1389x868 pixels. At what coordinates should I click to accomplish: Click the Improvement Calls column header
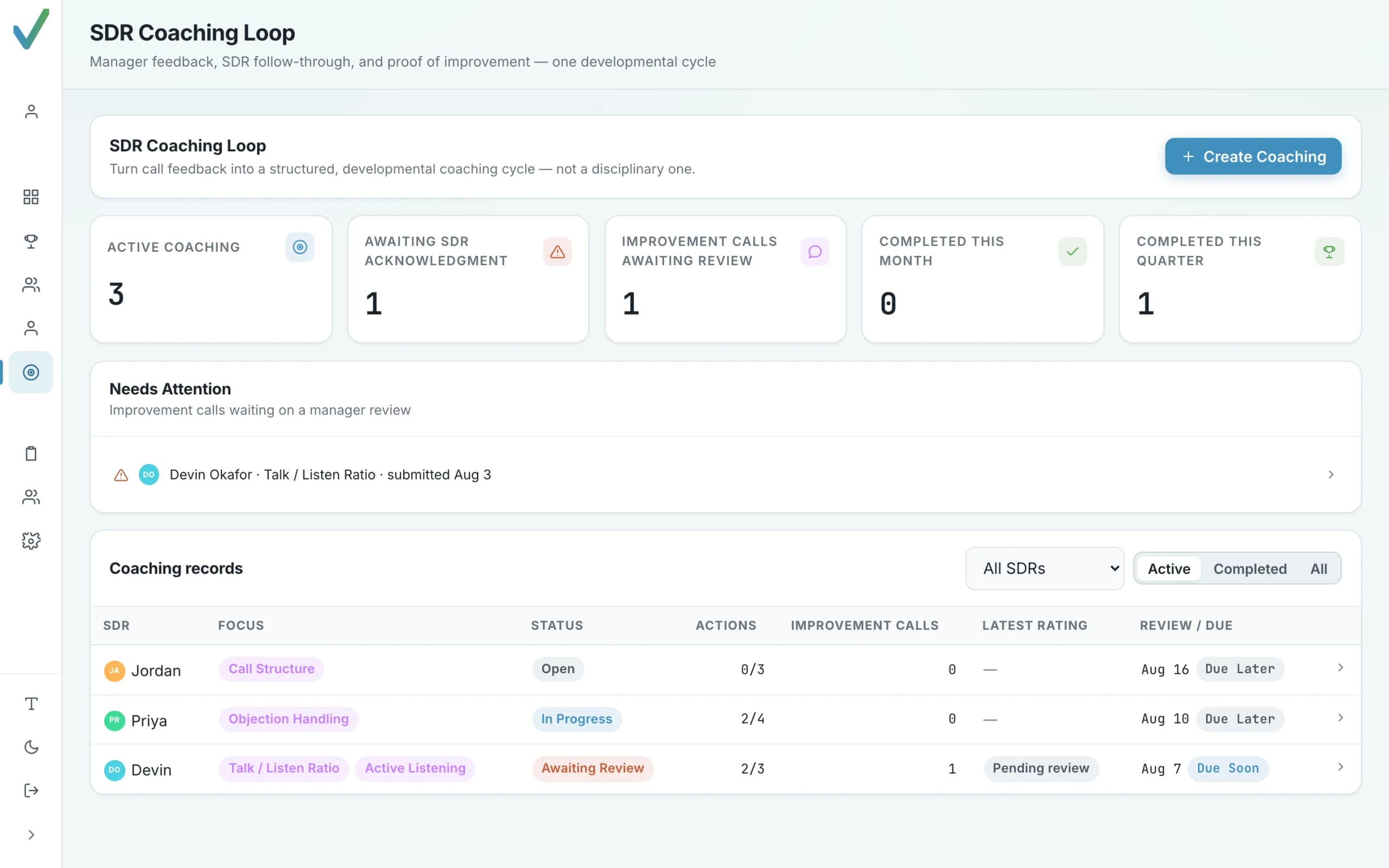tap(864, 625)
